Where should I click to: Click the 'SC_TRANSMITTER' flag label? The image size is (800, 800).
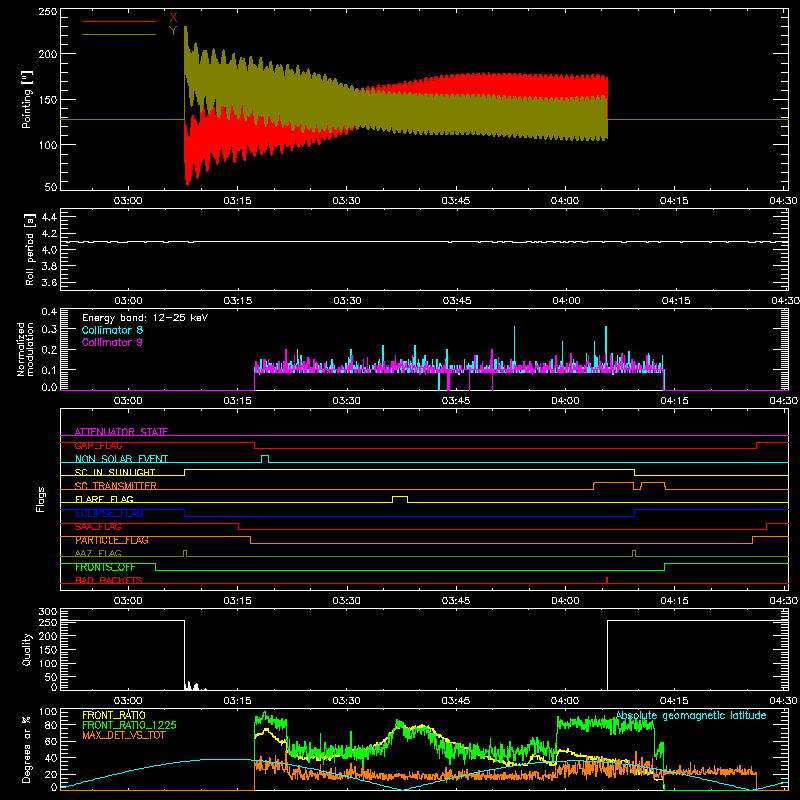pos(116,486)
